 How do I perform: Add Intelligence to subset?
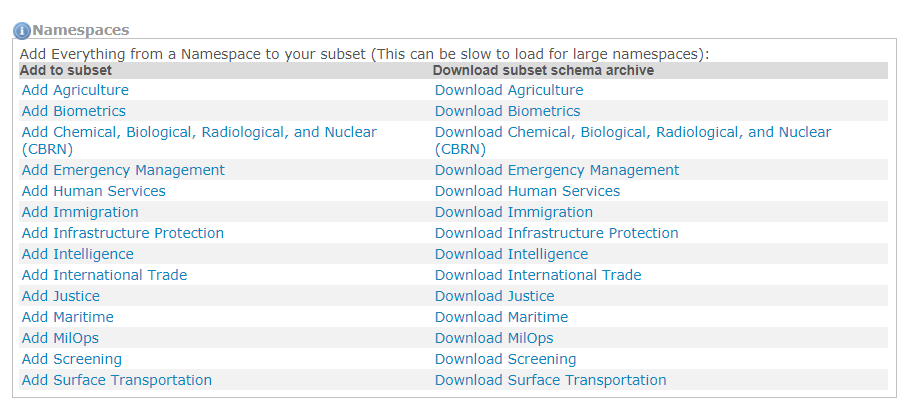pos(78,254)
